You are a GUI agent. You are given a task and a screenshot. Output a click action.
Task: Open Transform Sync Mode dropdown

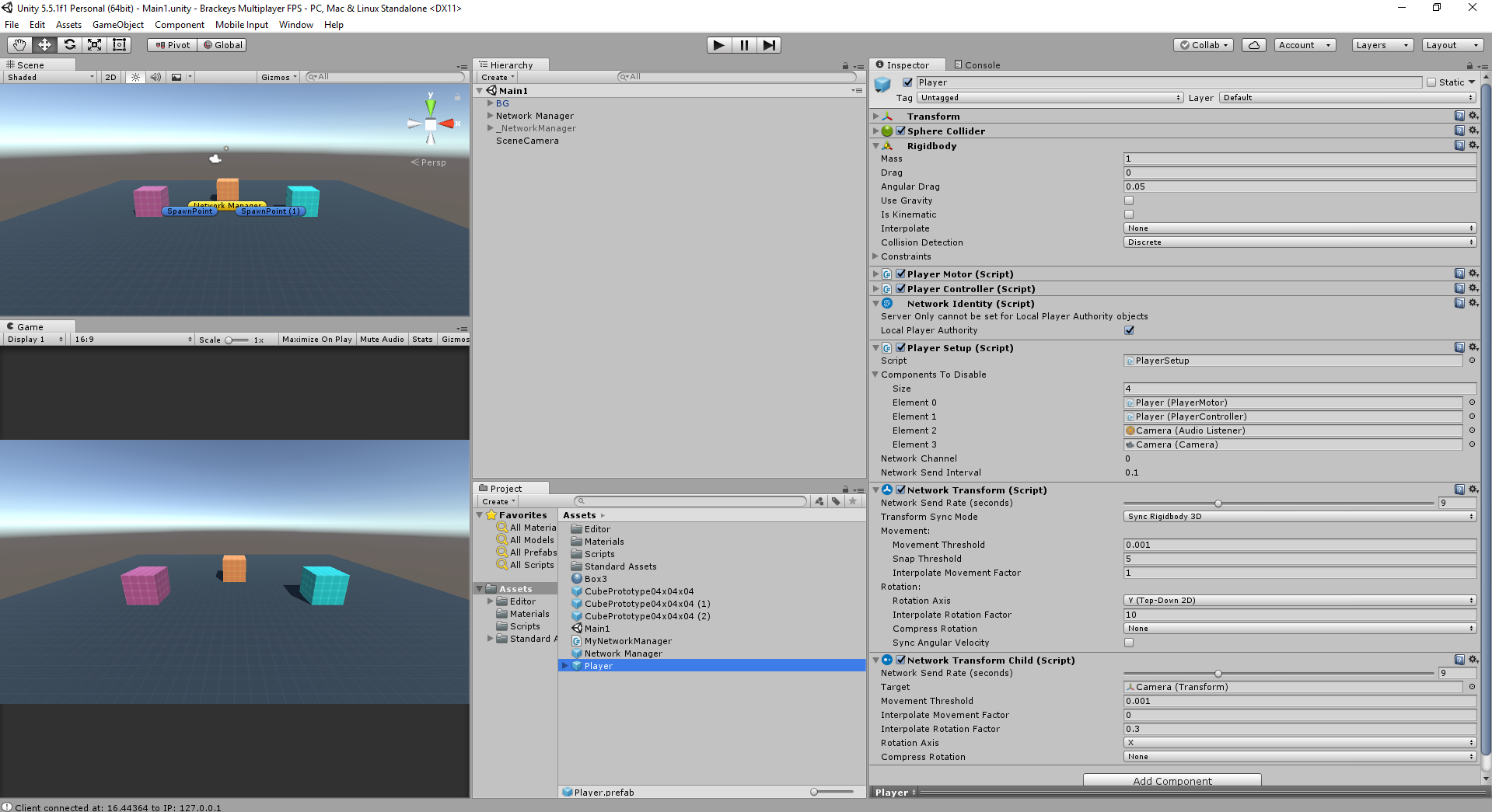pos(1300,517)
